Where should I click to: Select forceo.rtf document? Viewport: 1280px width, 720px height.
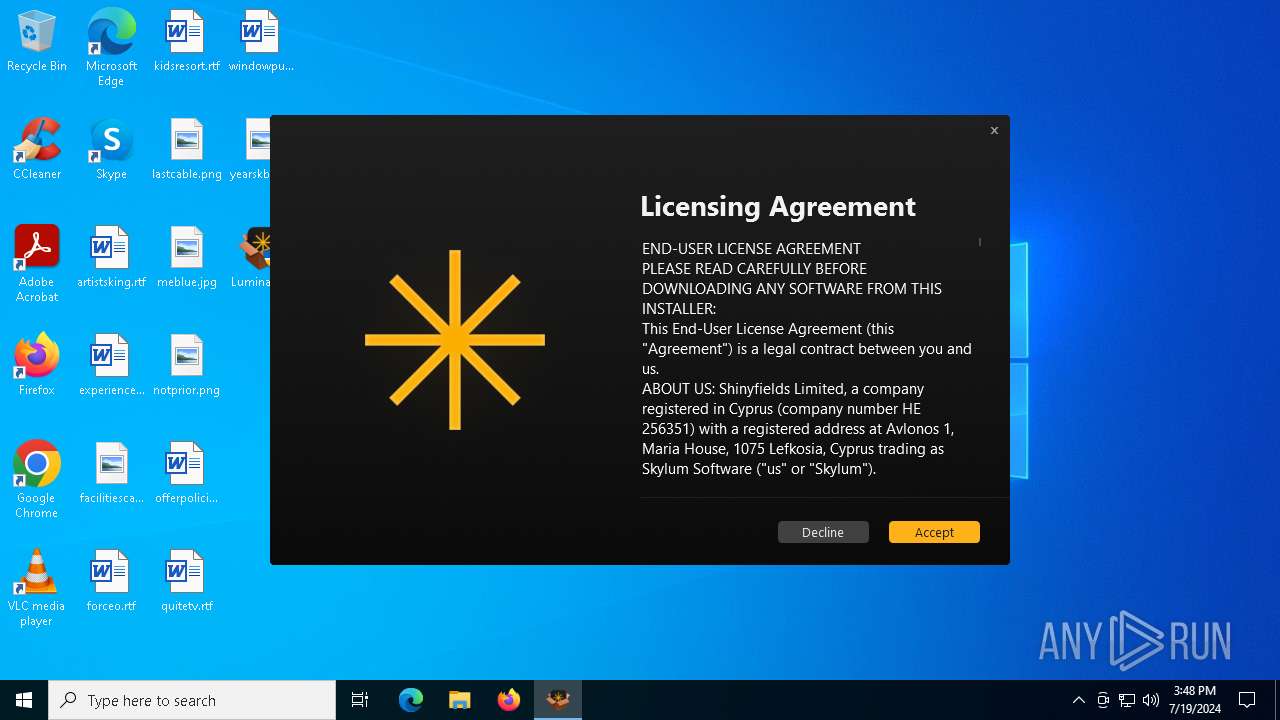coord(111,582)
